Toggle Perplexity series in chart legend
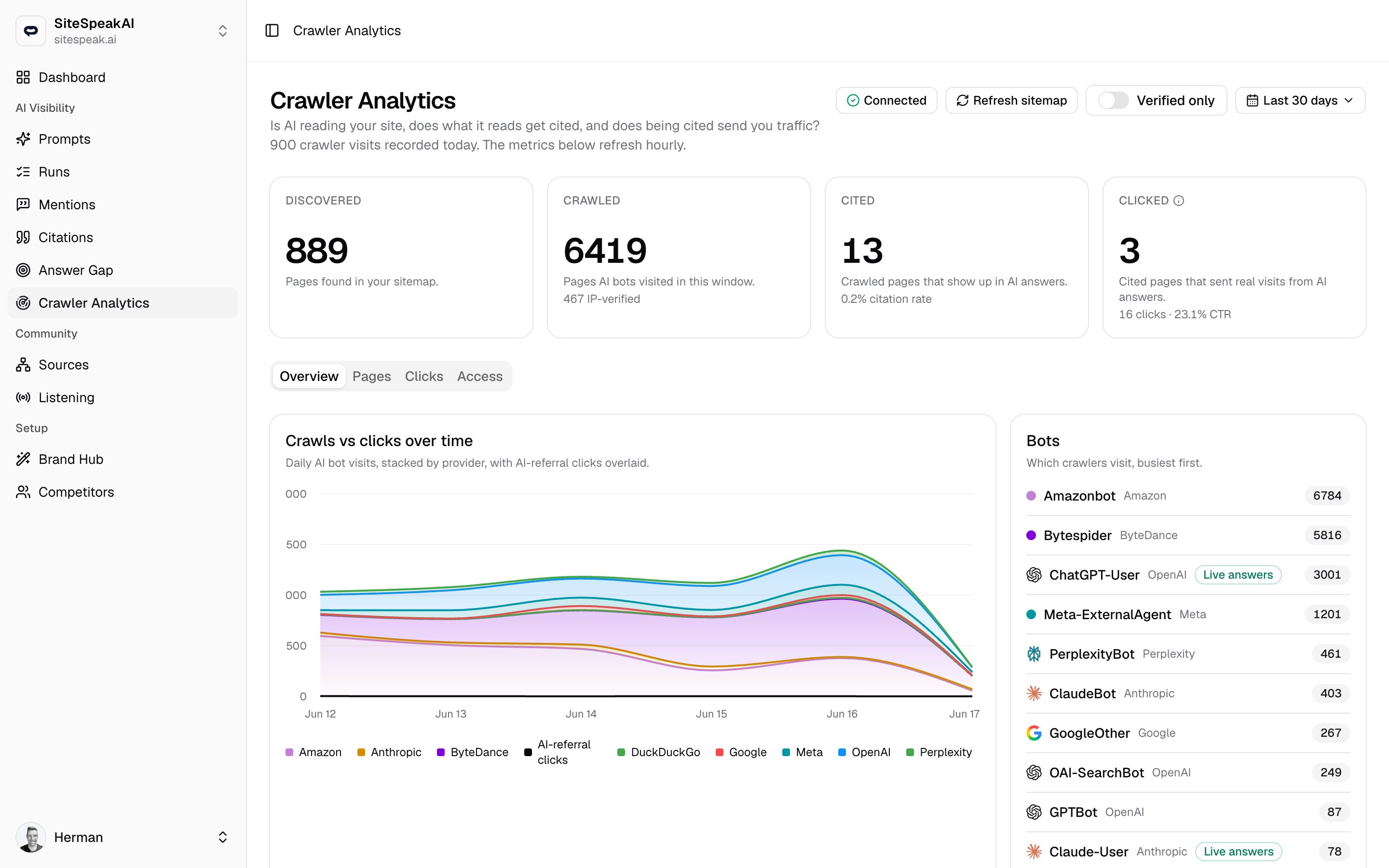Image resolution: width=1389 pixels, height=868 pixels. point(939,752)
